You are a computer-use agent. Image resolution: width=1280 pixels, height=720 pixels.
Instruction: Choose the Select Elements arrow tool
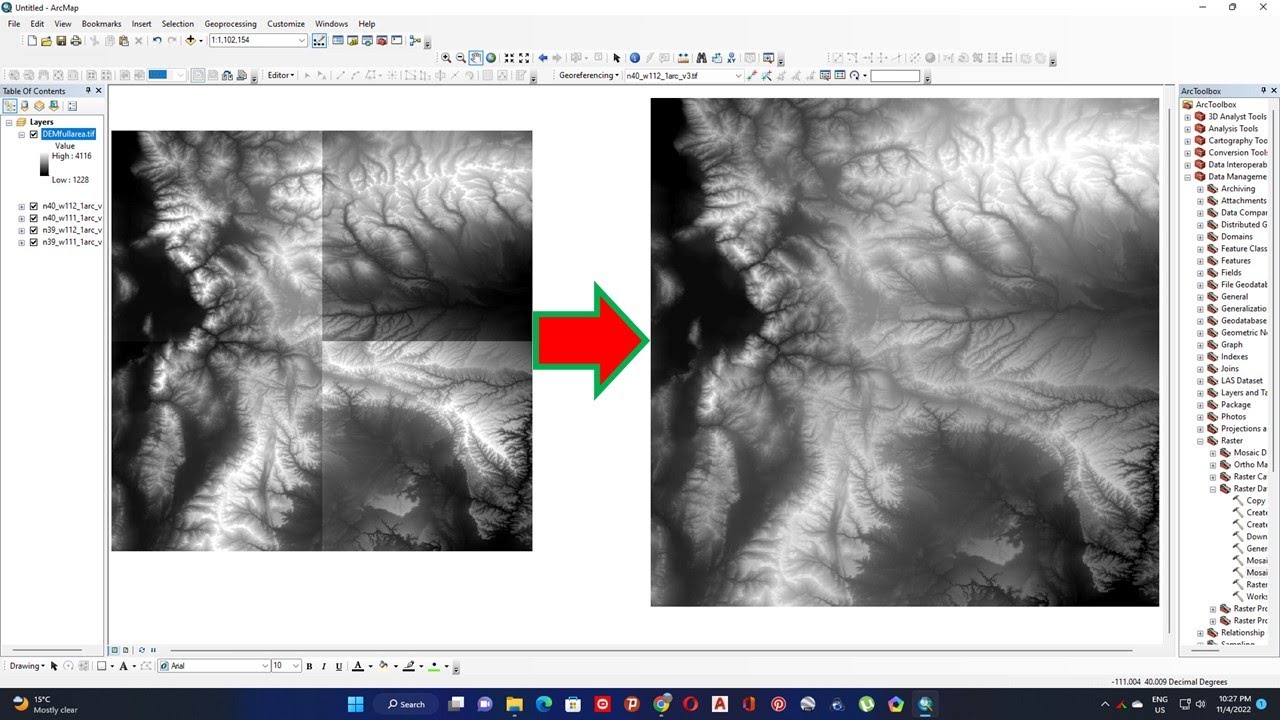click(617, 58)
